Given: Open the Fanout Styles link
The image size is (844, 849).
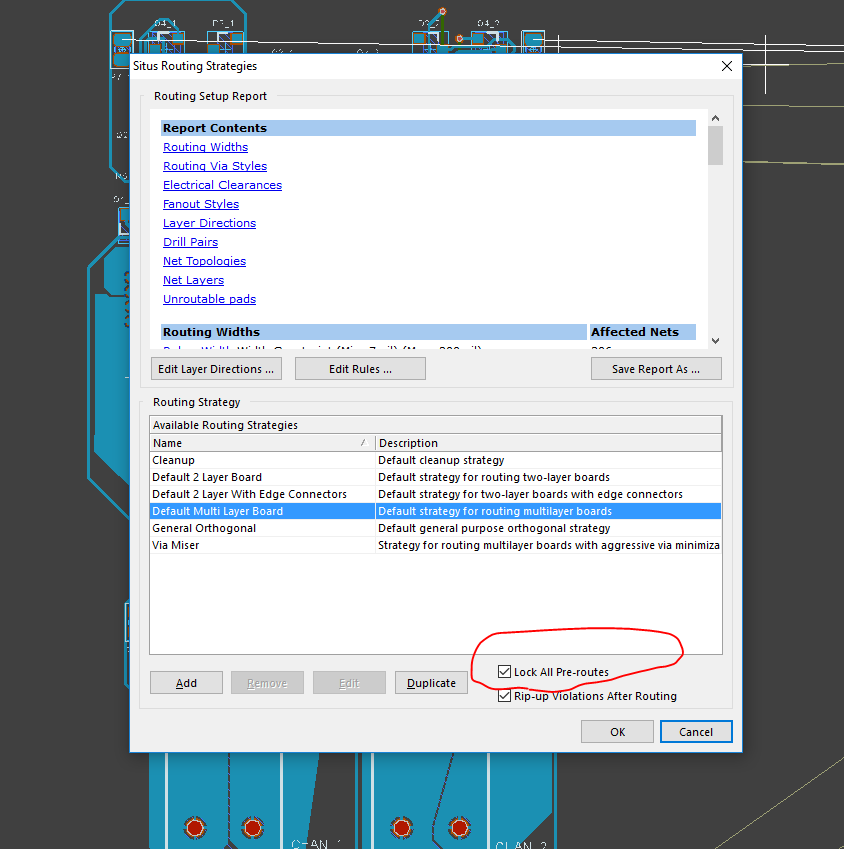Looking at the screenshot, I should click(201, 204).
